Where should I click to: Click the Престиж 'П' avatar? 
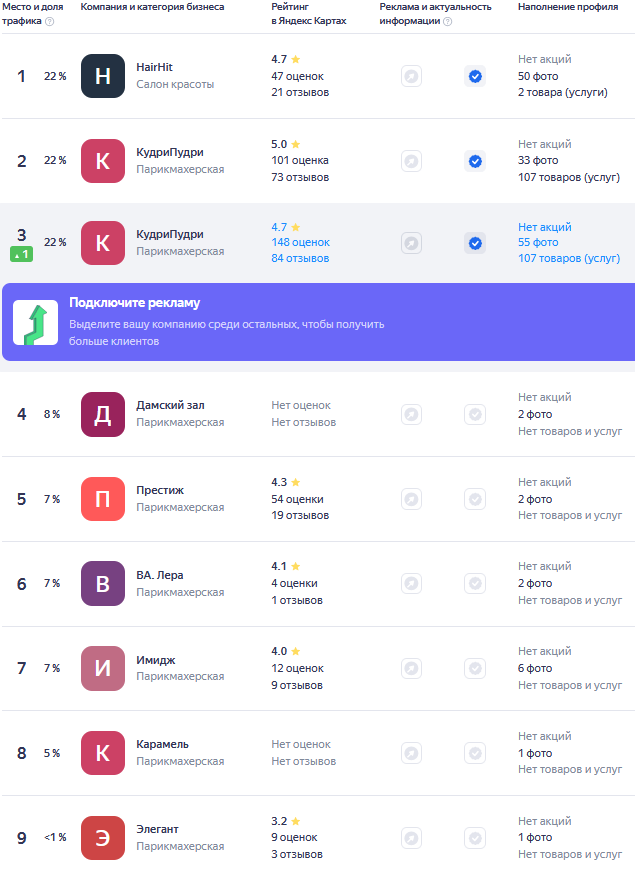[x=103, y=499]
